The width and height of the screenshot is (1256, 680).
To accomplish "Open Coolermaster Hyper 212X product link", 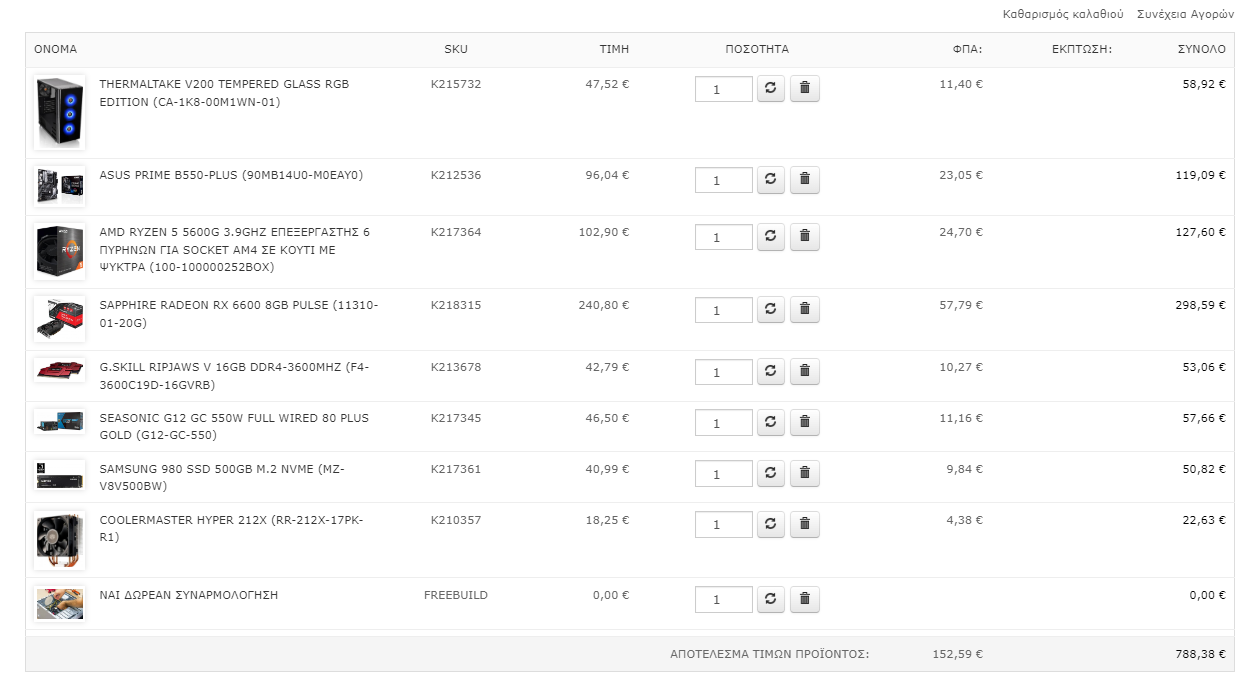I will coord(232,528).
